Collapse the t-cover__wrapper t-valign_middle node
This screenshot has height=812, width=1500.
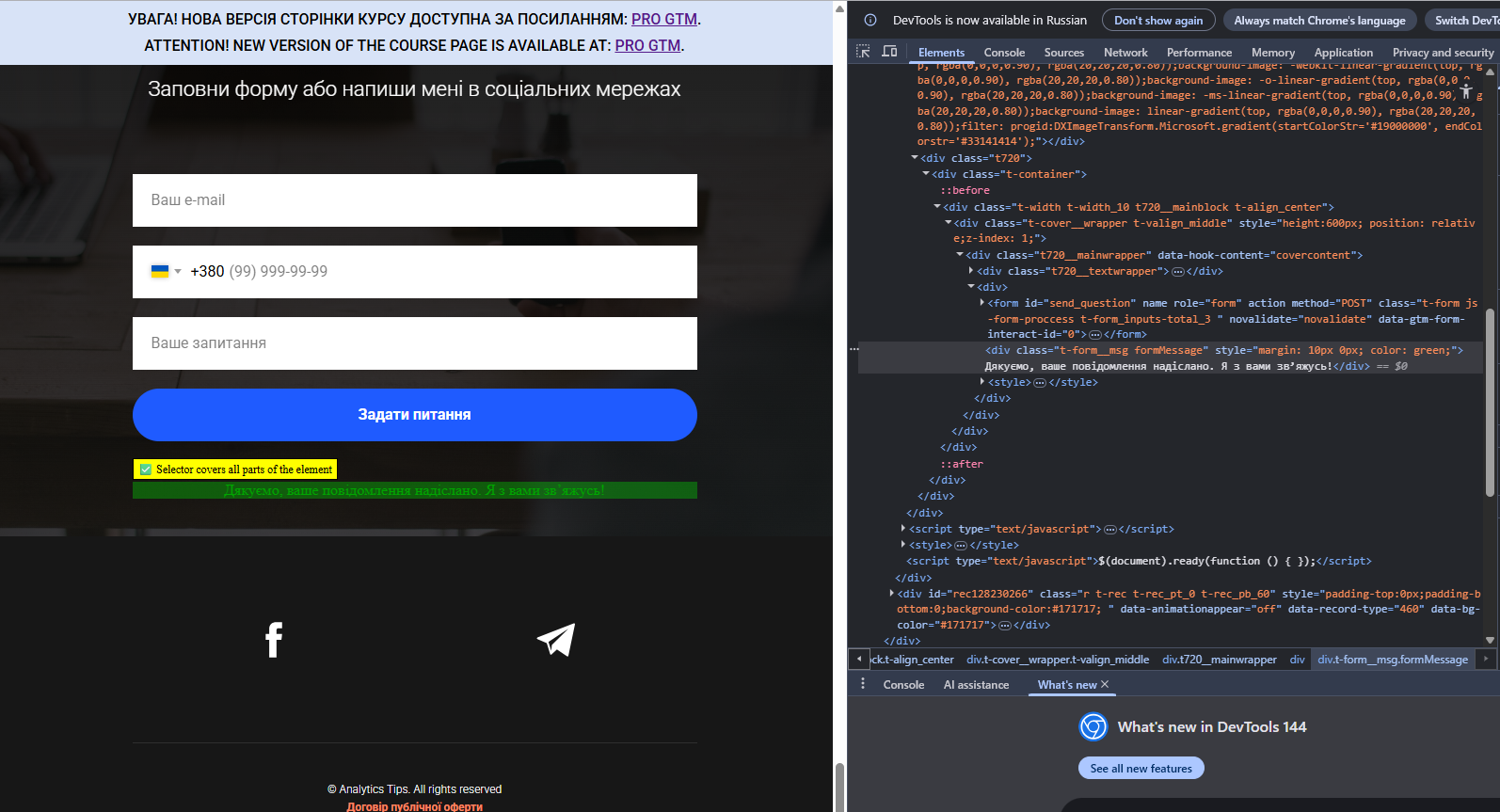(x=949, y=223)
